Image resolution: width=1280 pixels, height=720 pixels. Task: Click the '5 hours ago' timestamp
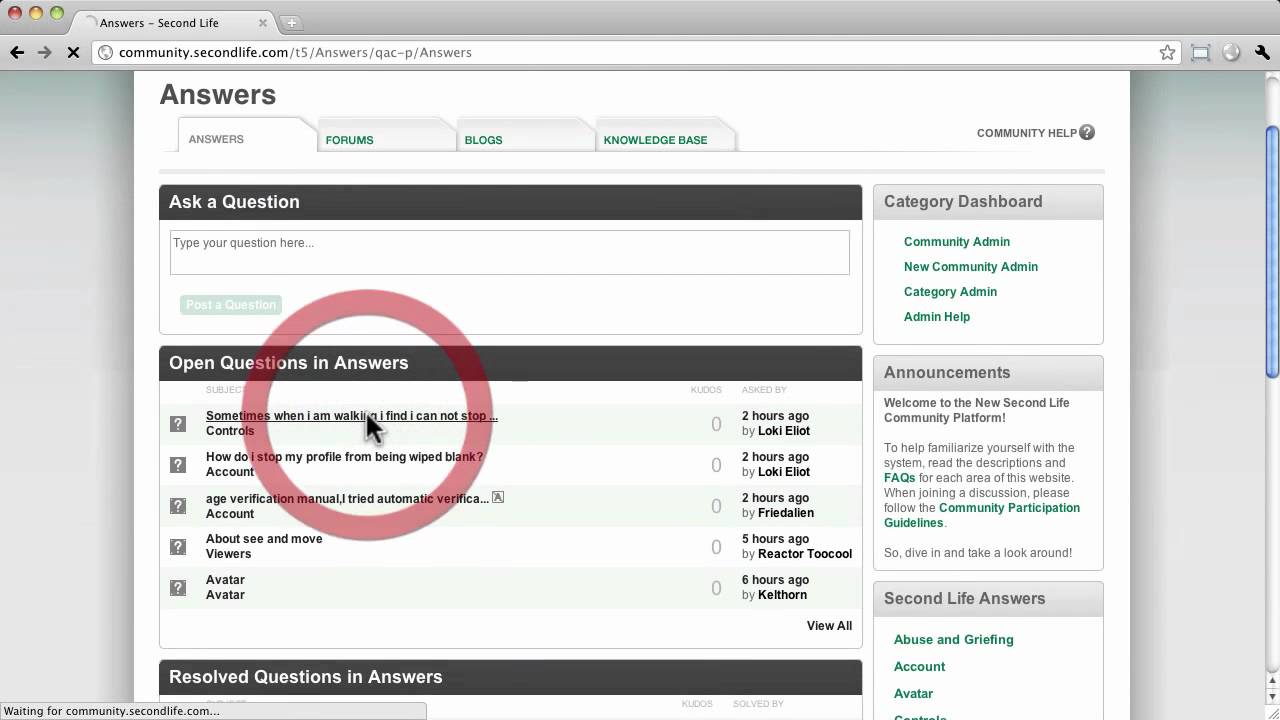(x=775, y=539)
